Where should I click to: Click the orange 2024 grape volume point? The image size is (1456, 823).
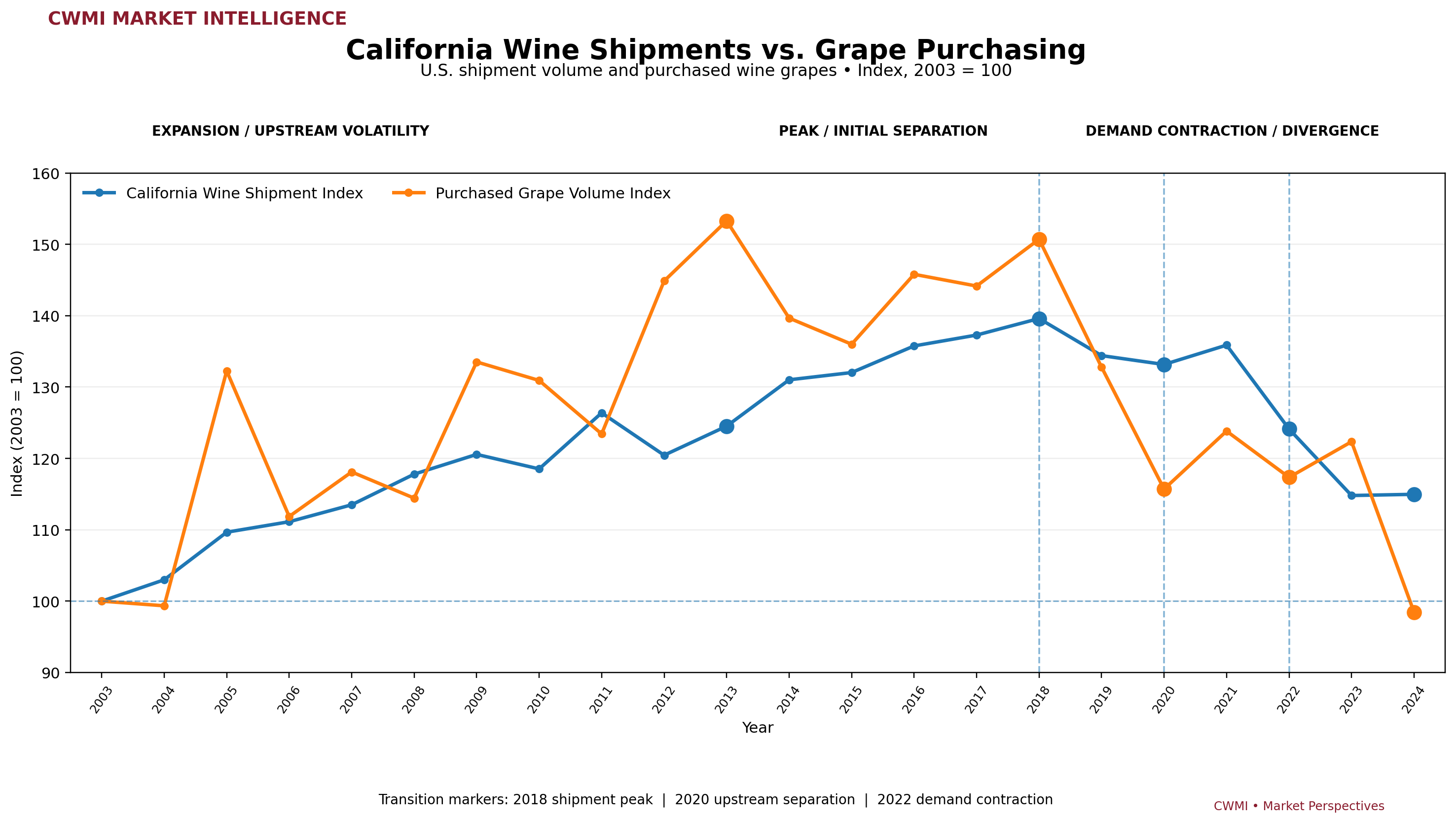tap(1414, 612)
